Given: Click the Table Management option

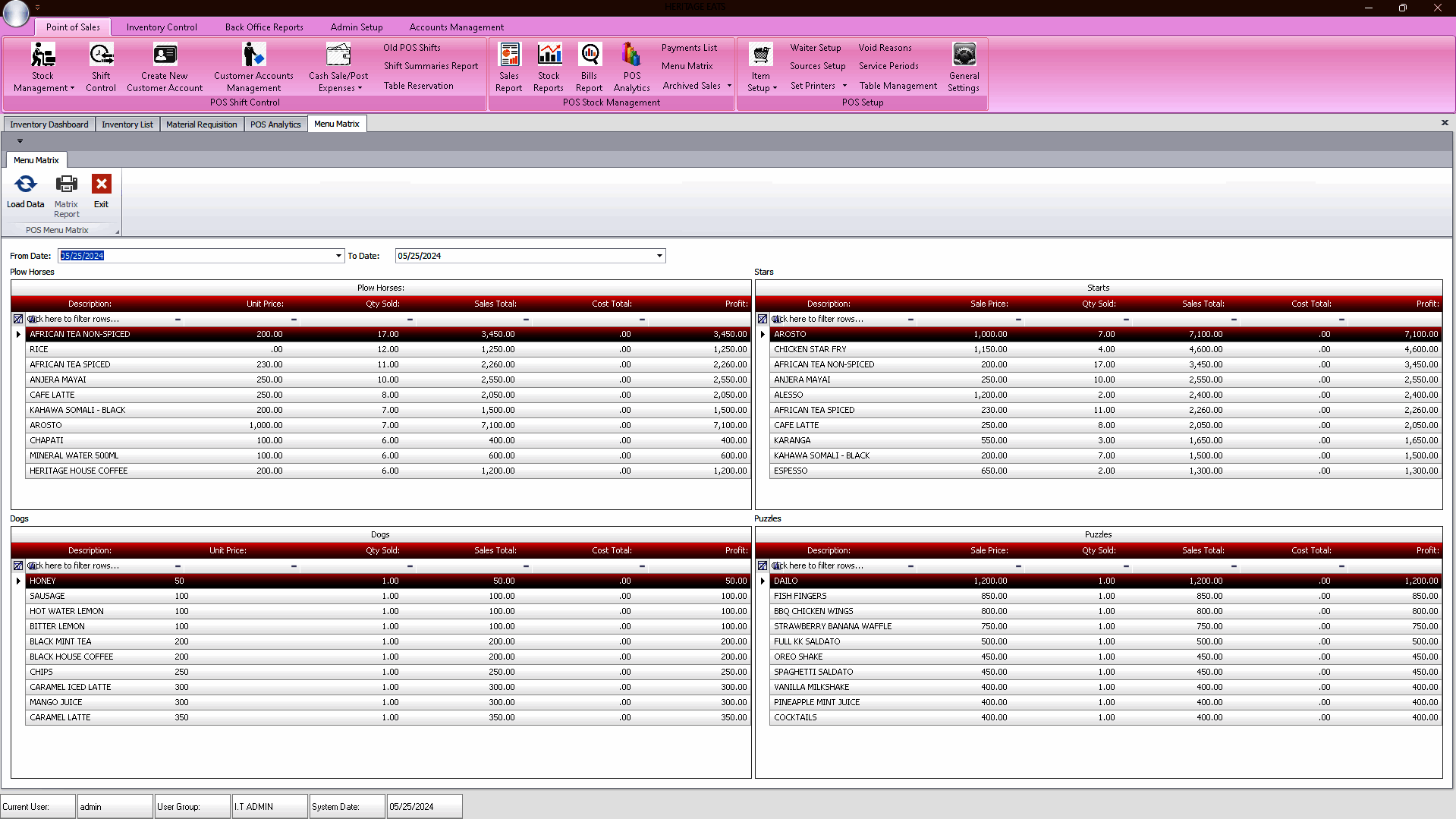Looking at the screenshot, I should (x=898, y=86).
